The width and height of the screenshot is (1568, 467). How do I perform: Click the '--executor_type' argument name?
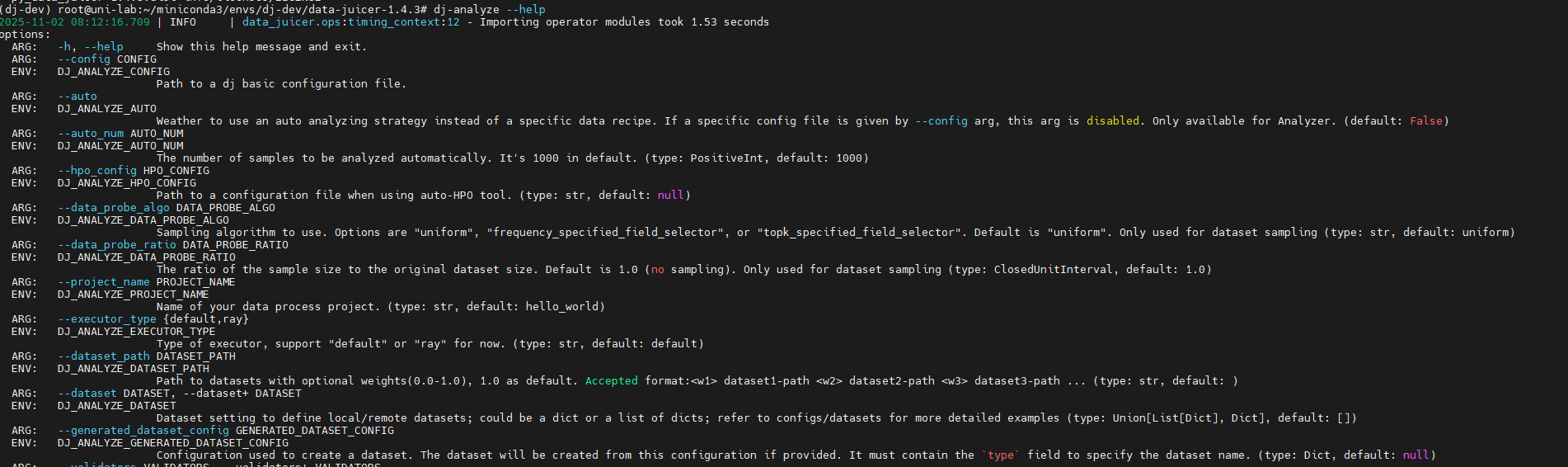click(107, 318)
